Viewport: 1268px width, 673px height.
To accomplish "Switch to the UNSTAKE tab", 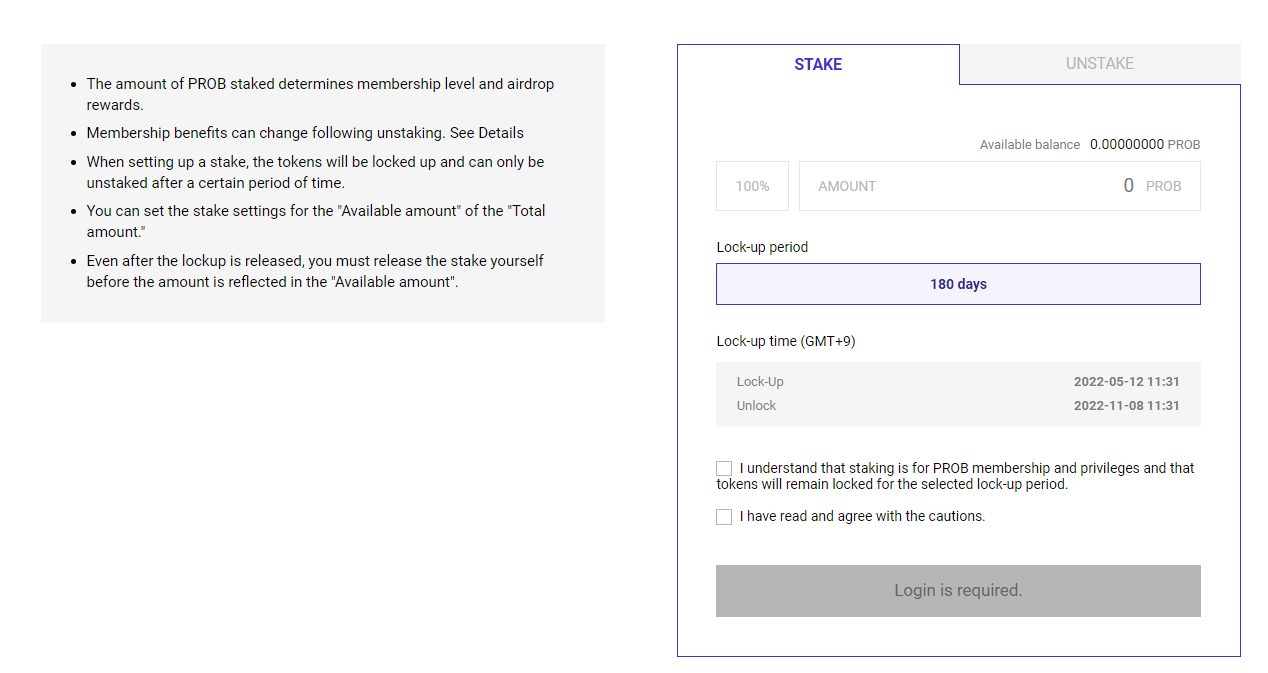I will click(x=1099, y=64).
